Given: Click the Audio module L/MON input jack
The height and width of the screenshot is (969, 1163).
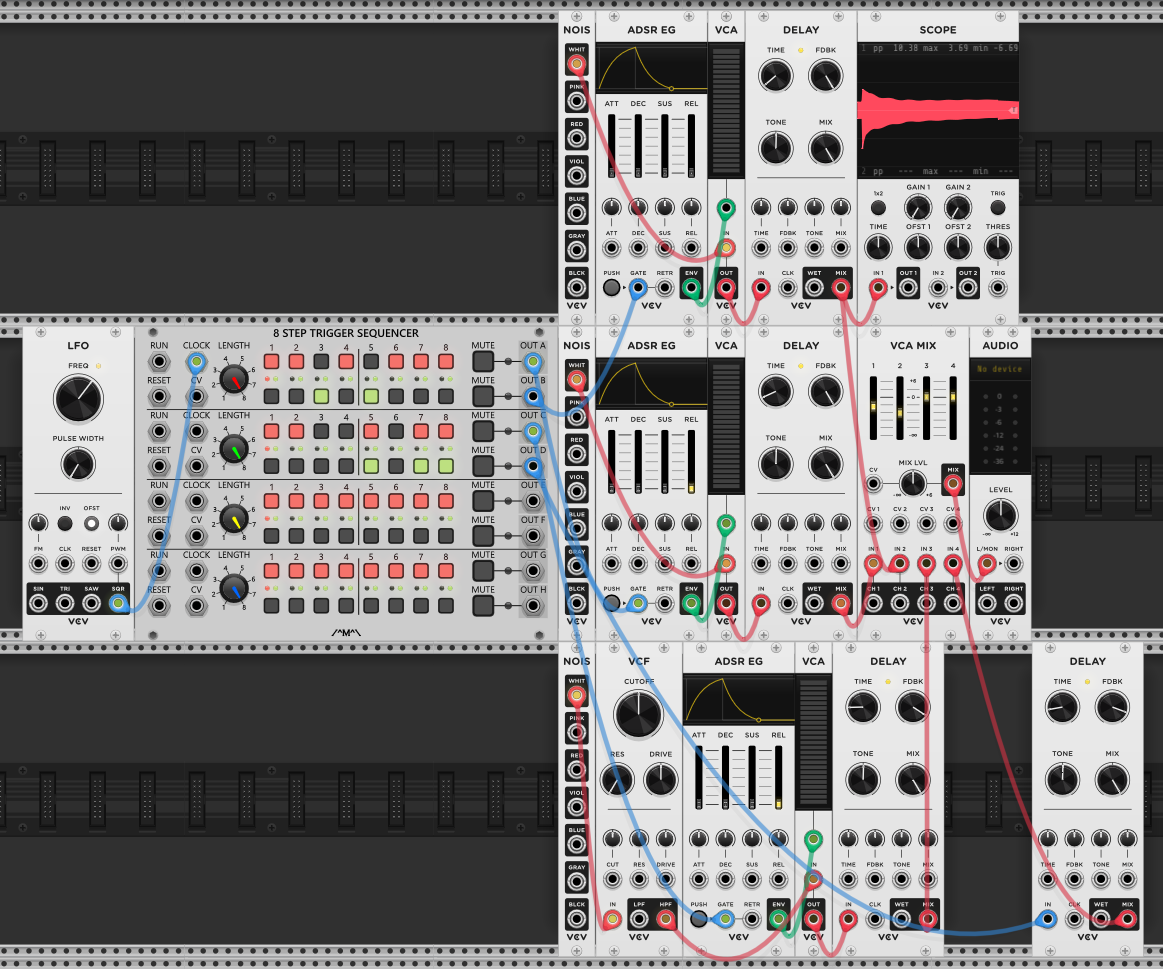Looking at the screenshot, I should [x=987, y=564].
